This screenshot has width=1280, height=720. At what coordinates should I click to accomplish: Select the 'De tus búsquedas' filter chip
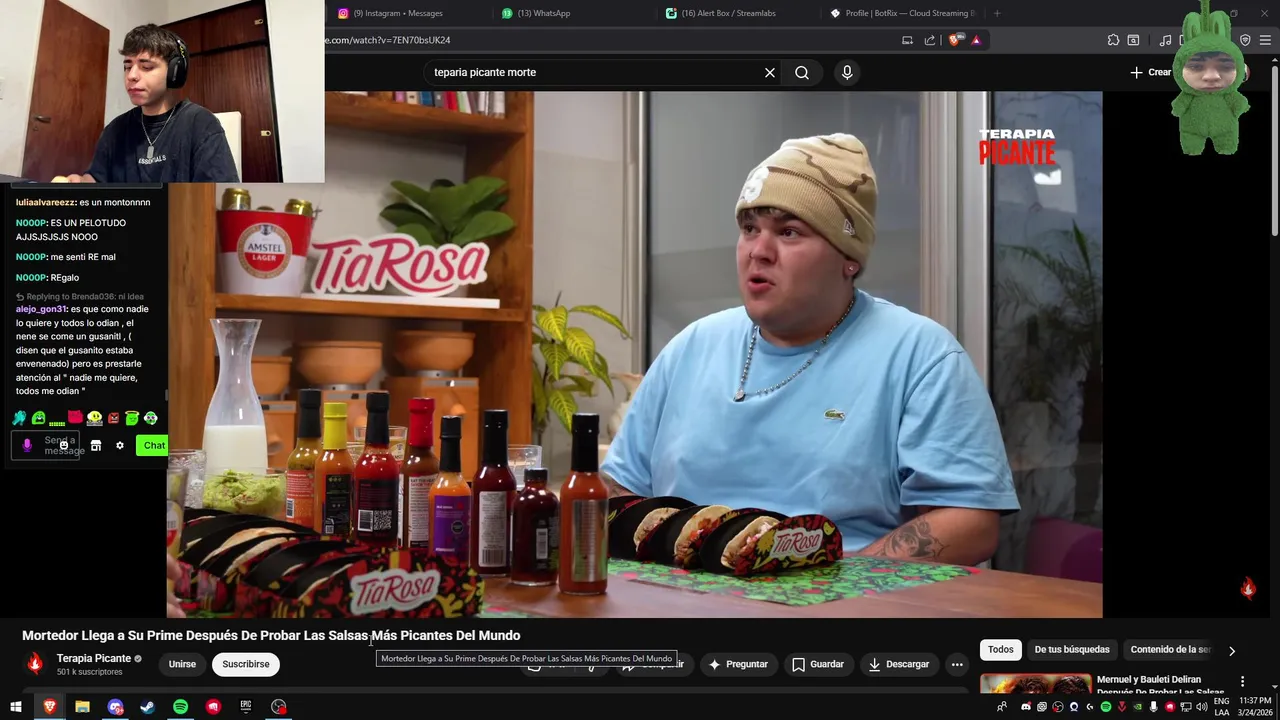pos(1072,650)
